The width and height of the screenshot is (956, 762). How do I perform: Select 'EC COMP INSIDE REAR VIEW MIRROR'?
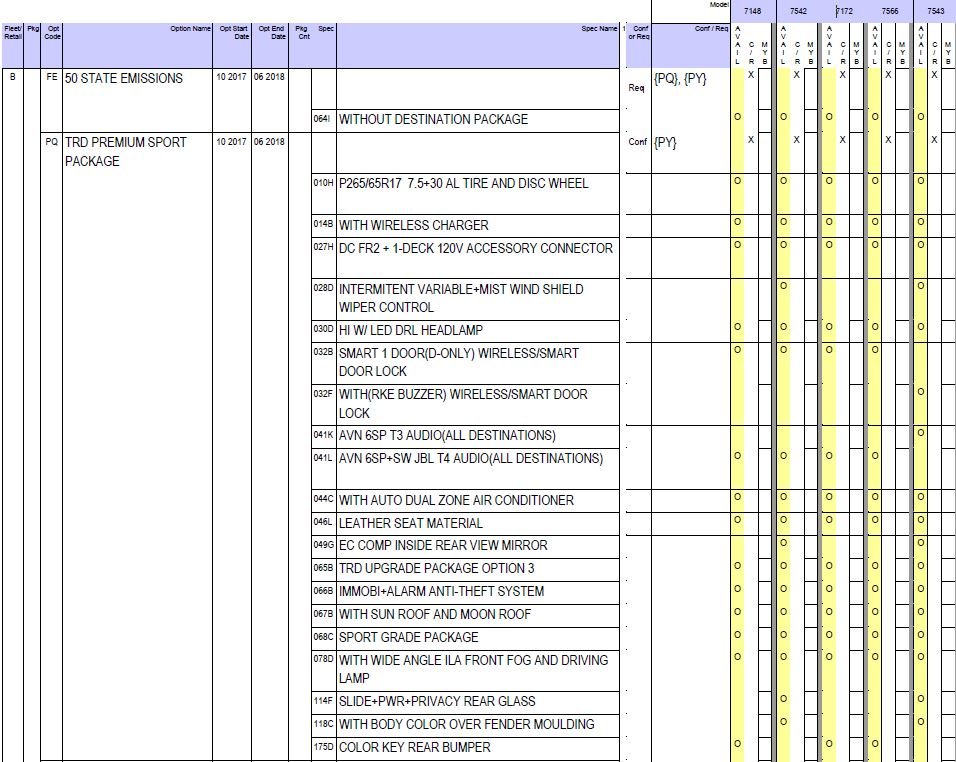pos(443,545)
